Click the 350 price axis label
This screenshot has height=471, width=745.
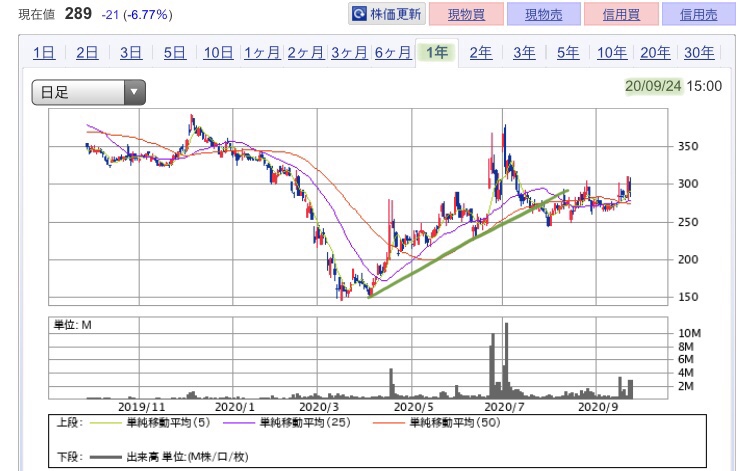click(x=688, y=146)
